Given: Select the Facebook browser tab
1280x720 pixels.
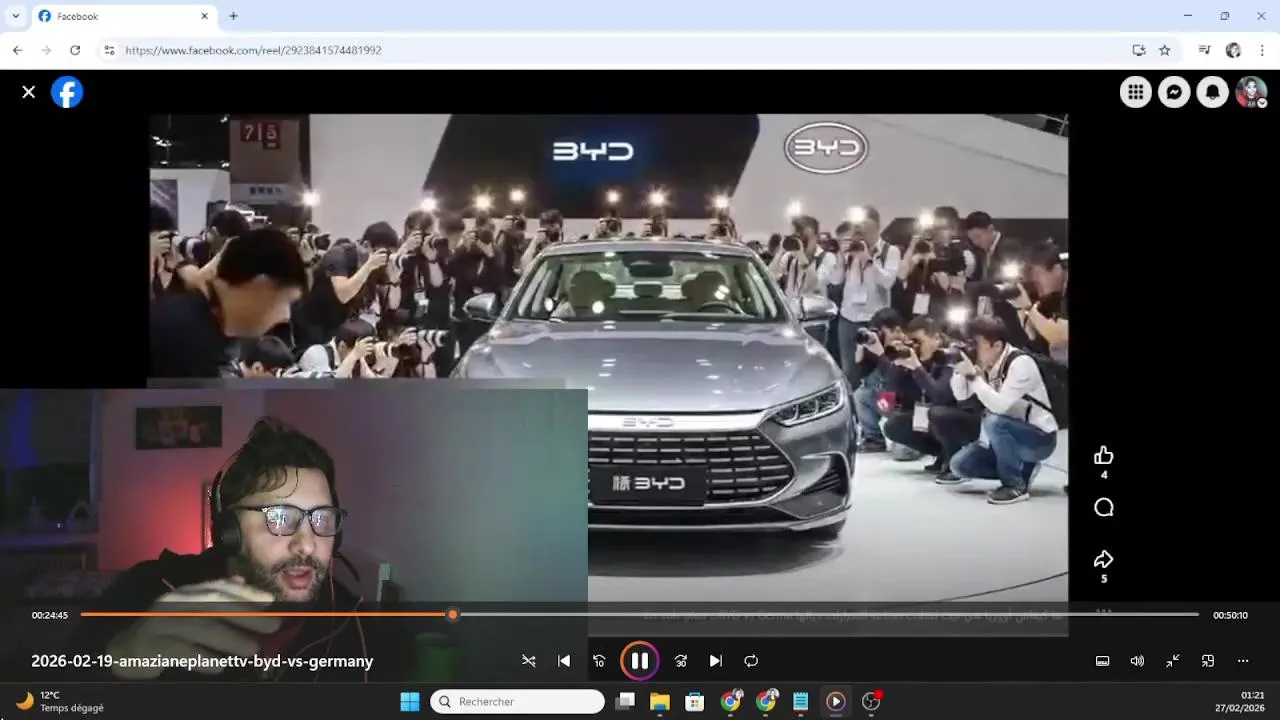Looking at the screenshot, I should 124,16.
